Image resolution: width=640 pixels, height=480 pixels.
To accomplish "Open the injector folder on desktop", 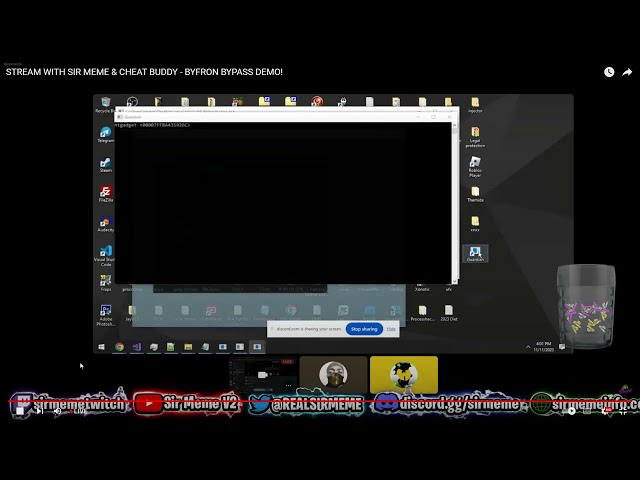I will pos(475,104).
